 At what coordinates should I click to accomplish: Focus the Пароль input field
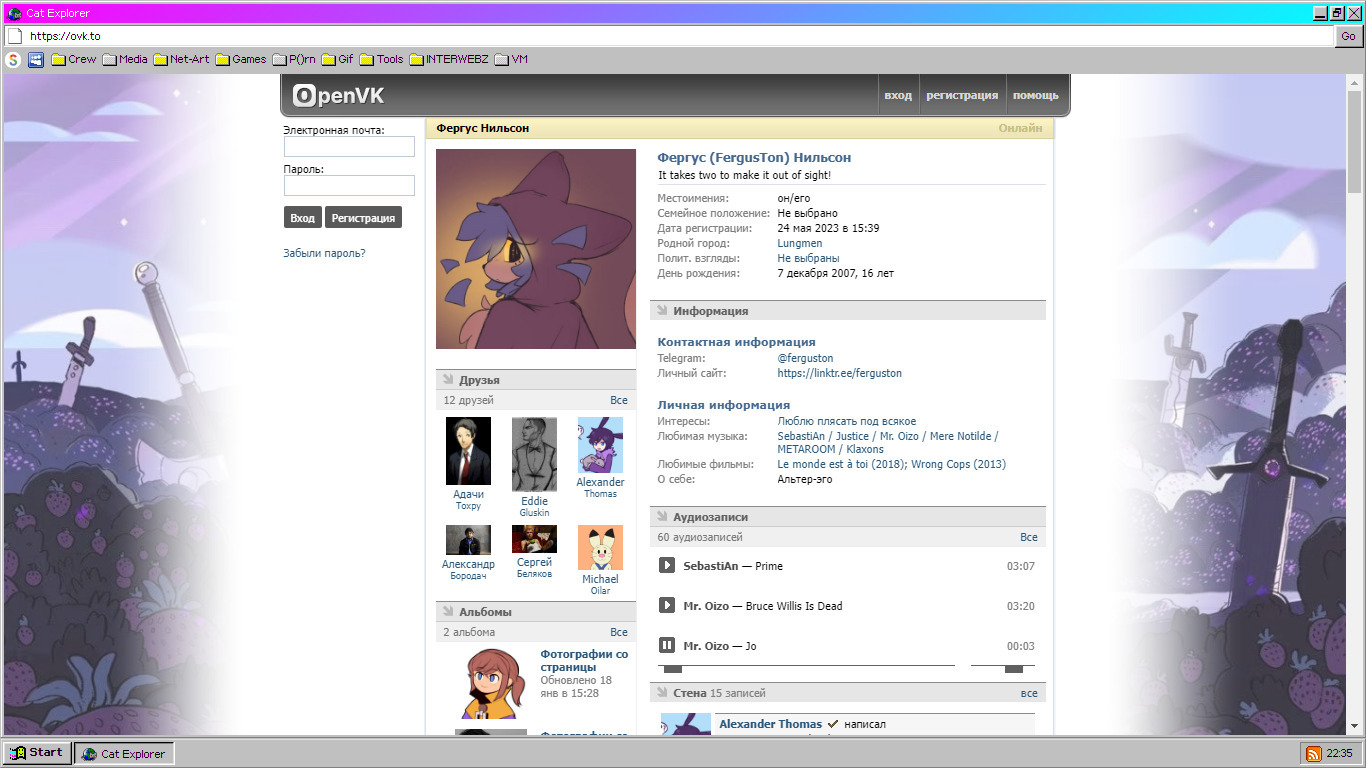tap(349, 186)
